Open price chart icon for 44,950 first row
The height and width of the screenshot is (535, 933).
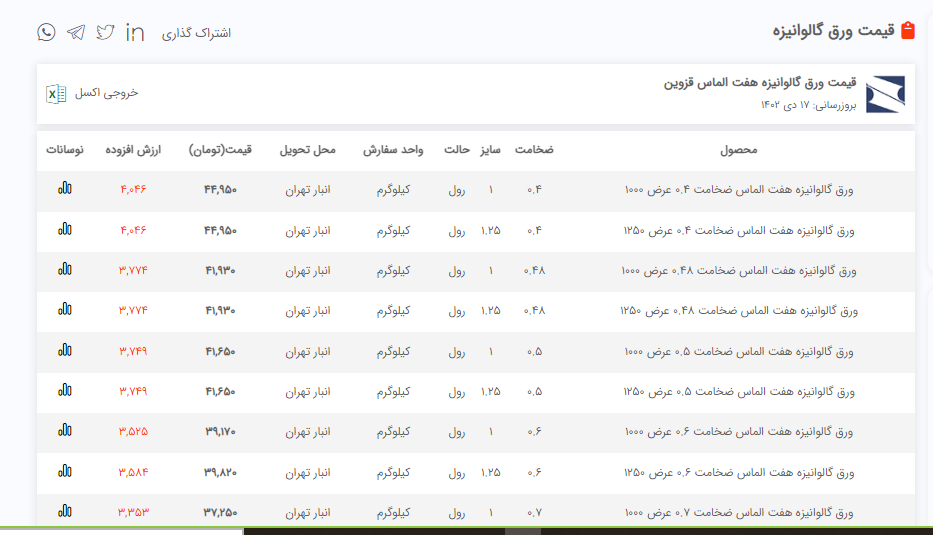click(65, 188)
